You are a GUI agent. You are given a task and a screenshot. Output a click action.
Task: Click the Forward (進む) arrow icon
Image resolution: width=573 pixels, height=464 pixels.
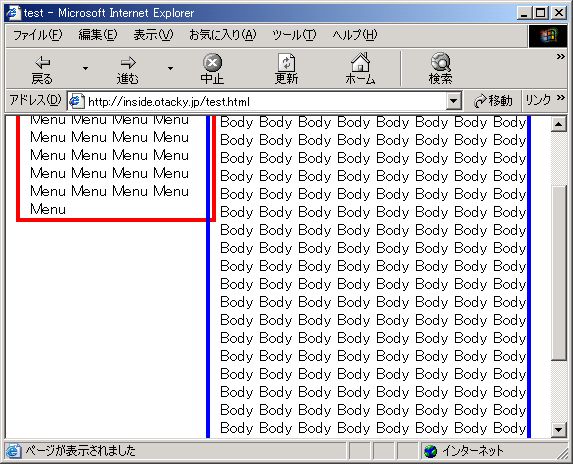[128, 62]
